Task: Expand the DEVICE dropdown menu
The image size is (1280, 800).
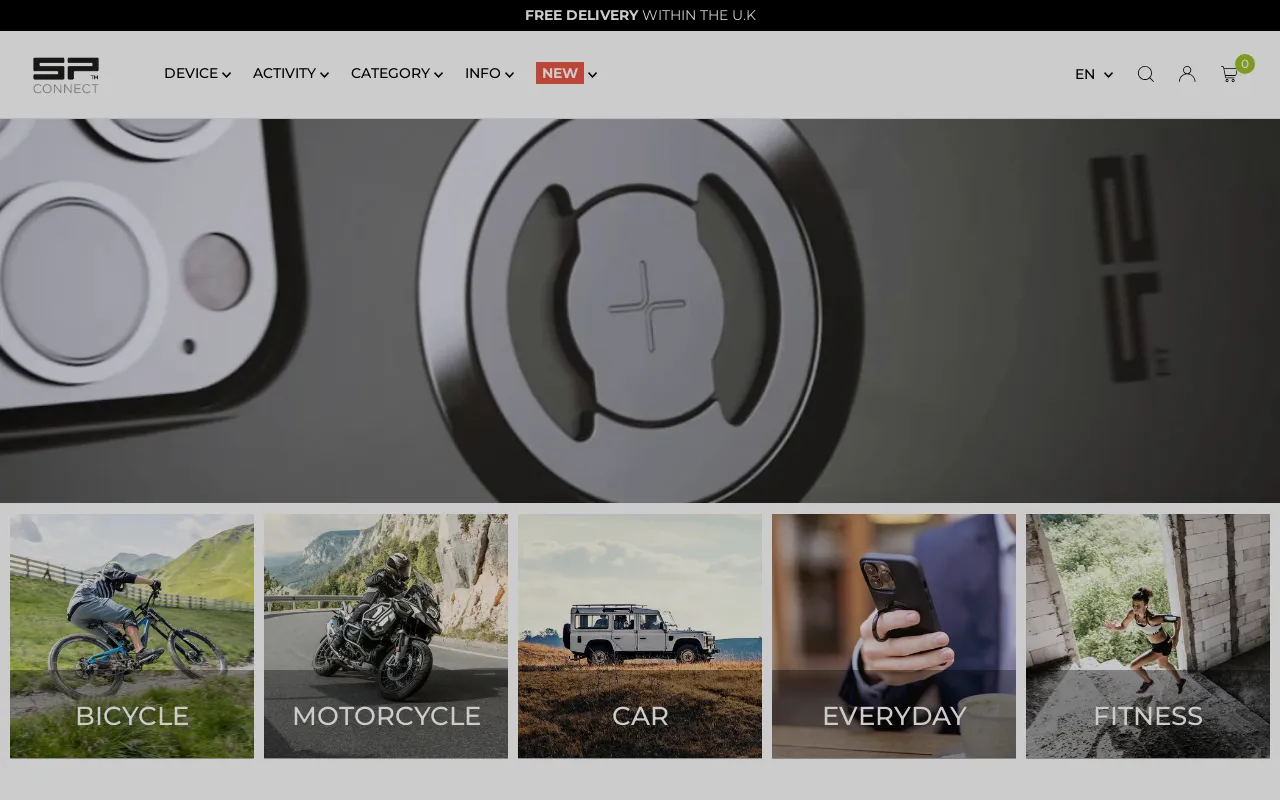Action: [x=197, y=74]
